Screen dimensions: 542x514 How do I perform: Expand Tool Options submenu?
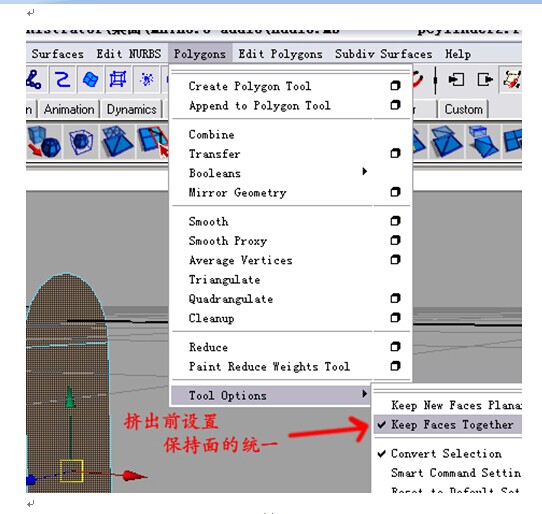pos(271,395)
